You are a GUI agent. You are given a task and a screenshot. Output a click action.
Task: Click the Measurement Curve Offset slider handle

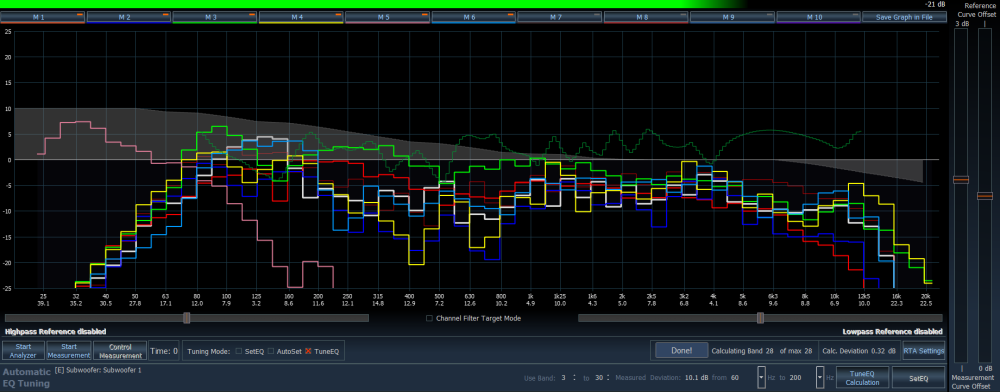pos(985,196)
